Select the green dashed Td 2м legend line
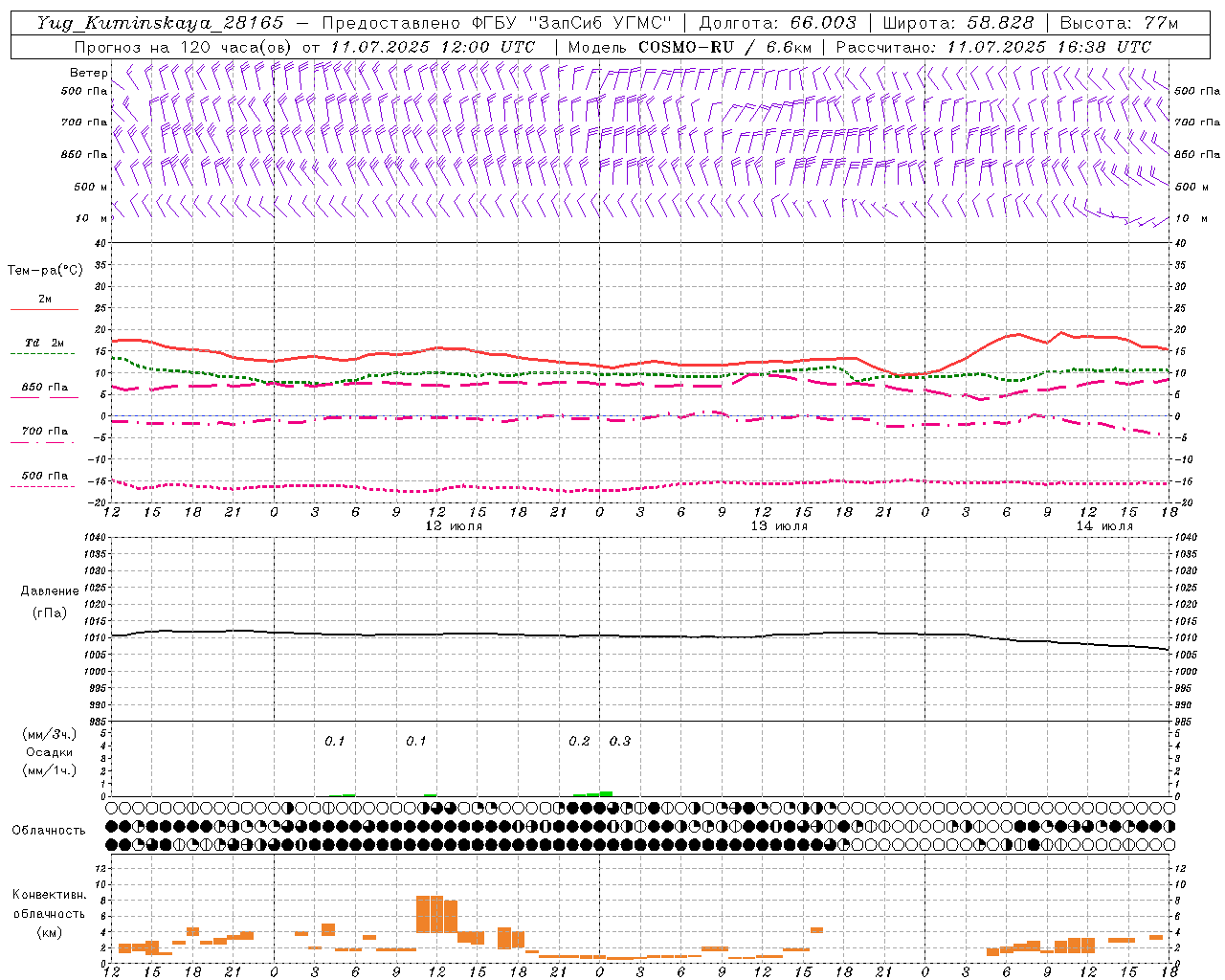 tap(43, 353)
